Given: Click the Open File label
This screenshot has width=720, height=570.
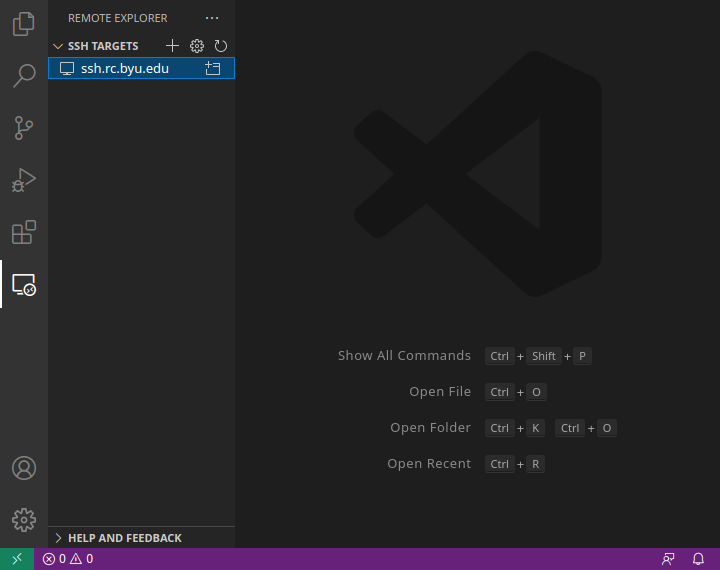Looking at the screenshot, I should [x=440, y=392].
